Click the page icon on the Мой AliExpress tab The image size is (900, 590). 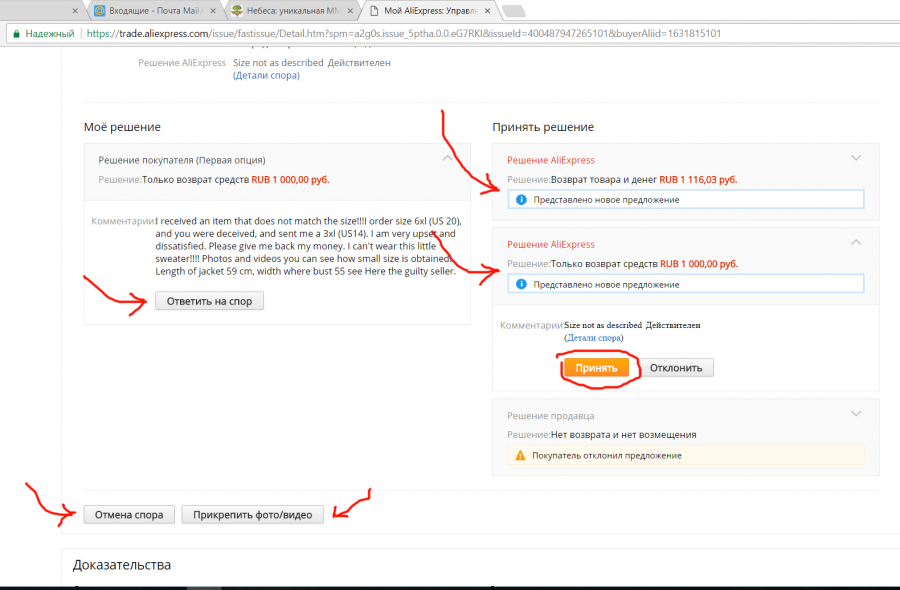pyautogui.click(x=374, y=10)
